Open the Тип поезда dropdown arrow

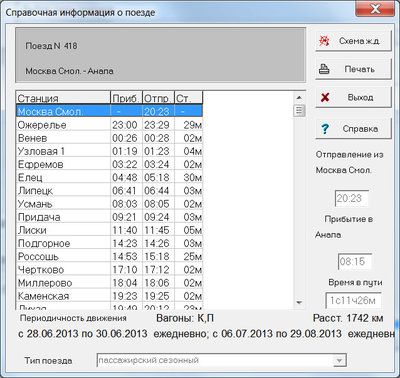[339, 360]
